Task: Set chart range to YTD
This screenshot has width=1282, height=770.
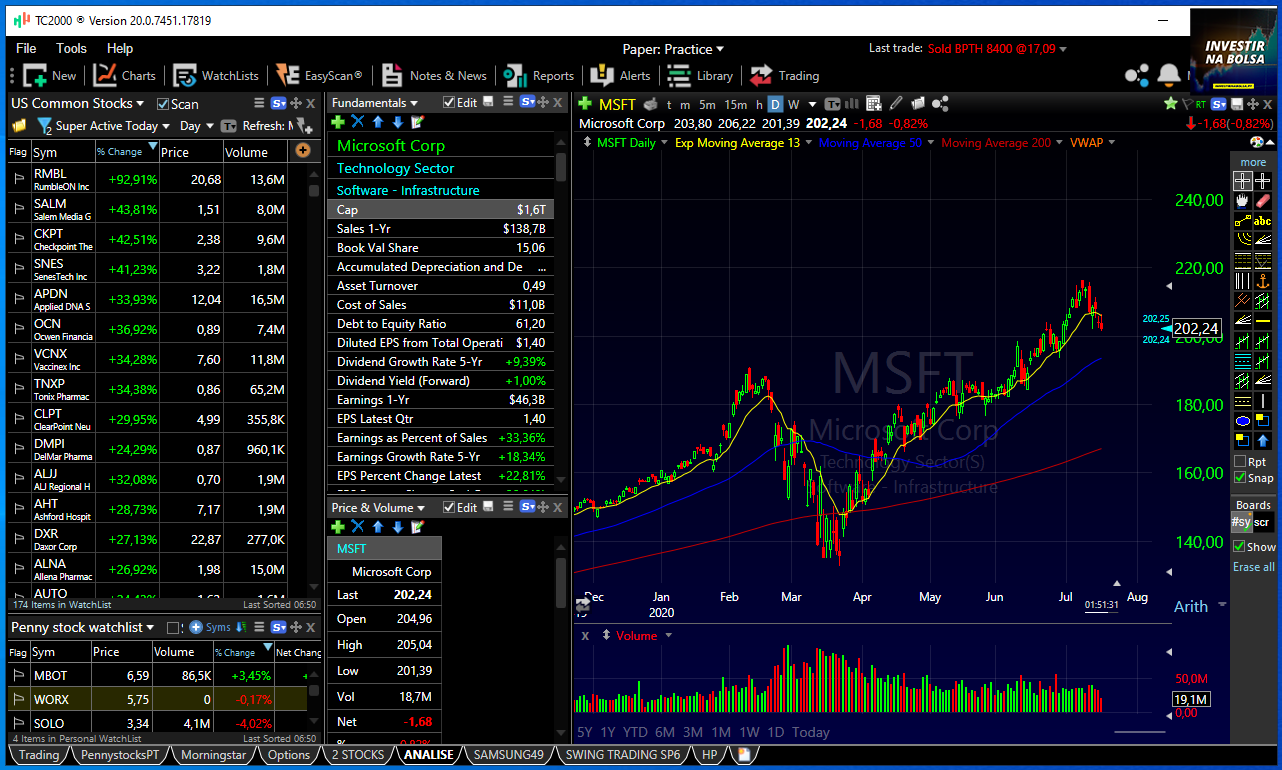Action: coord(635,732)
